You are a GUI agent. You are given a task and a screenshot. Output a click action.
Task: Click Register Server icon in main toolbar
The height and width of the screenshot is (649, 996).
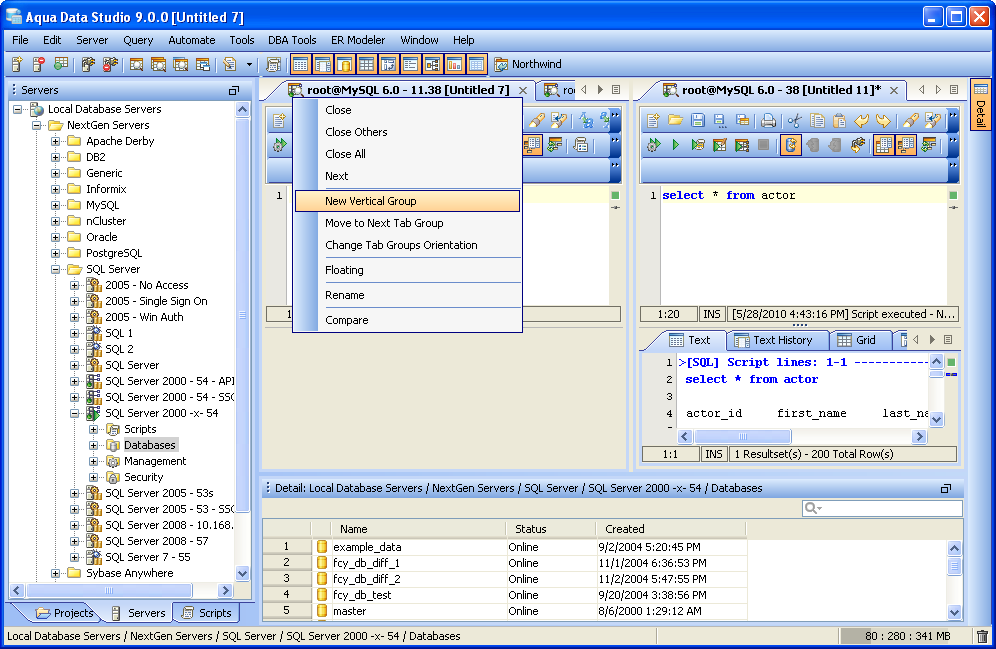click(17, 64)
